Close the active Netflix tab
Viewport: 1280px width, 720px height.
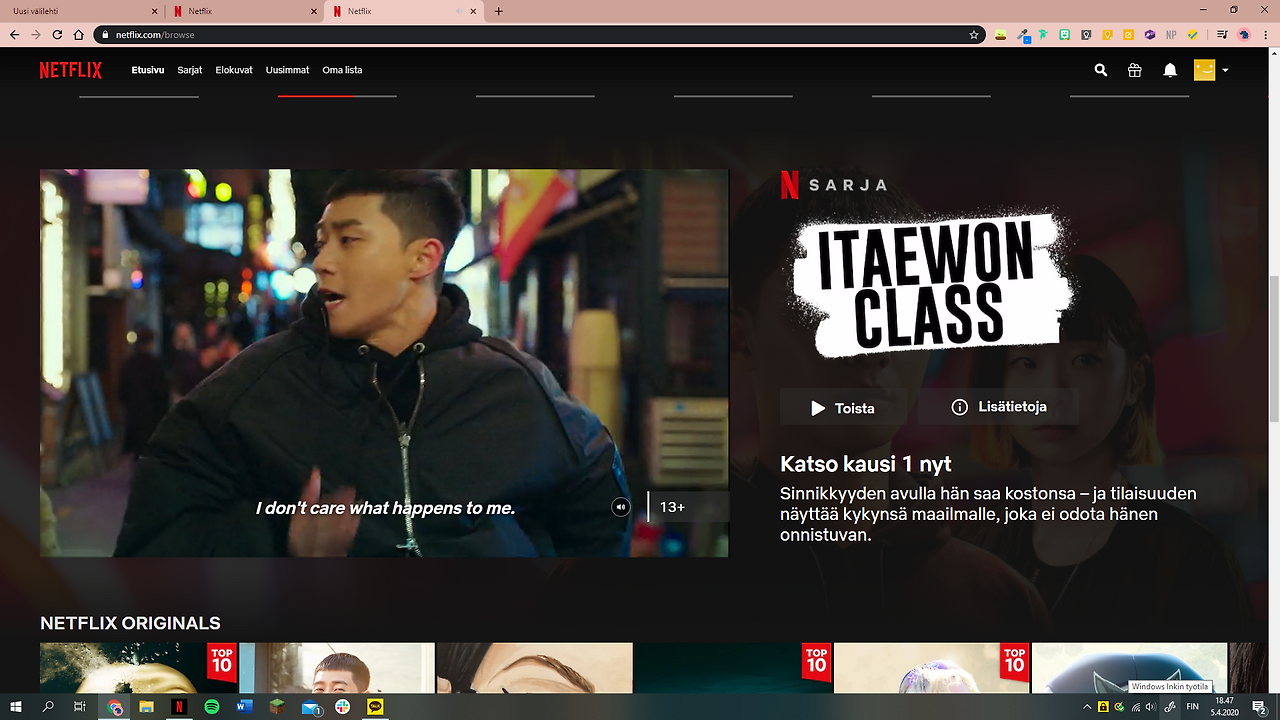[474, 11]
